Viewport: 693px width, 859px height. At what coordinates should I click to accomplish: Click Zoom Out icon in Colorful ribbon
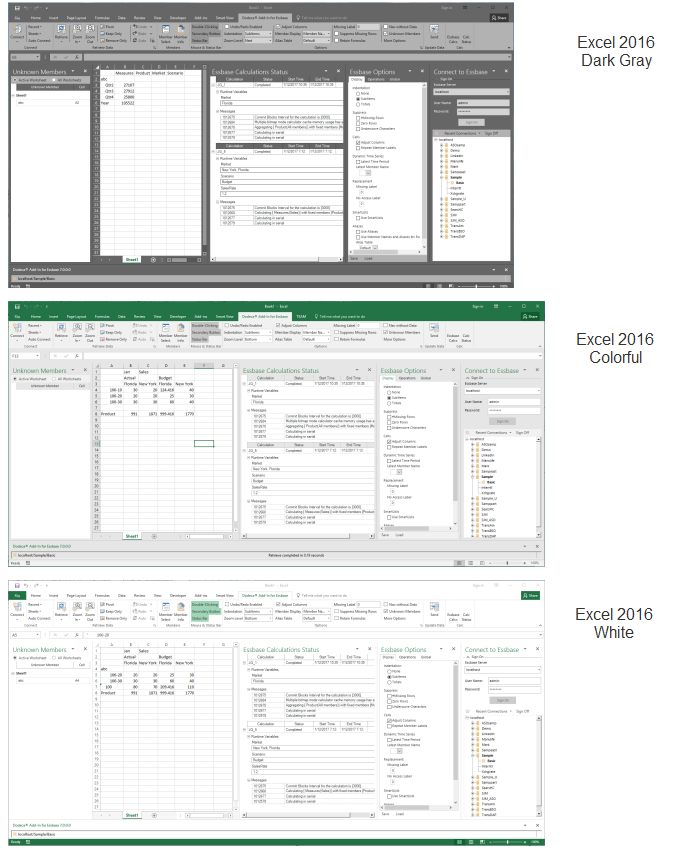90,328
